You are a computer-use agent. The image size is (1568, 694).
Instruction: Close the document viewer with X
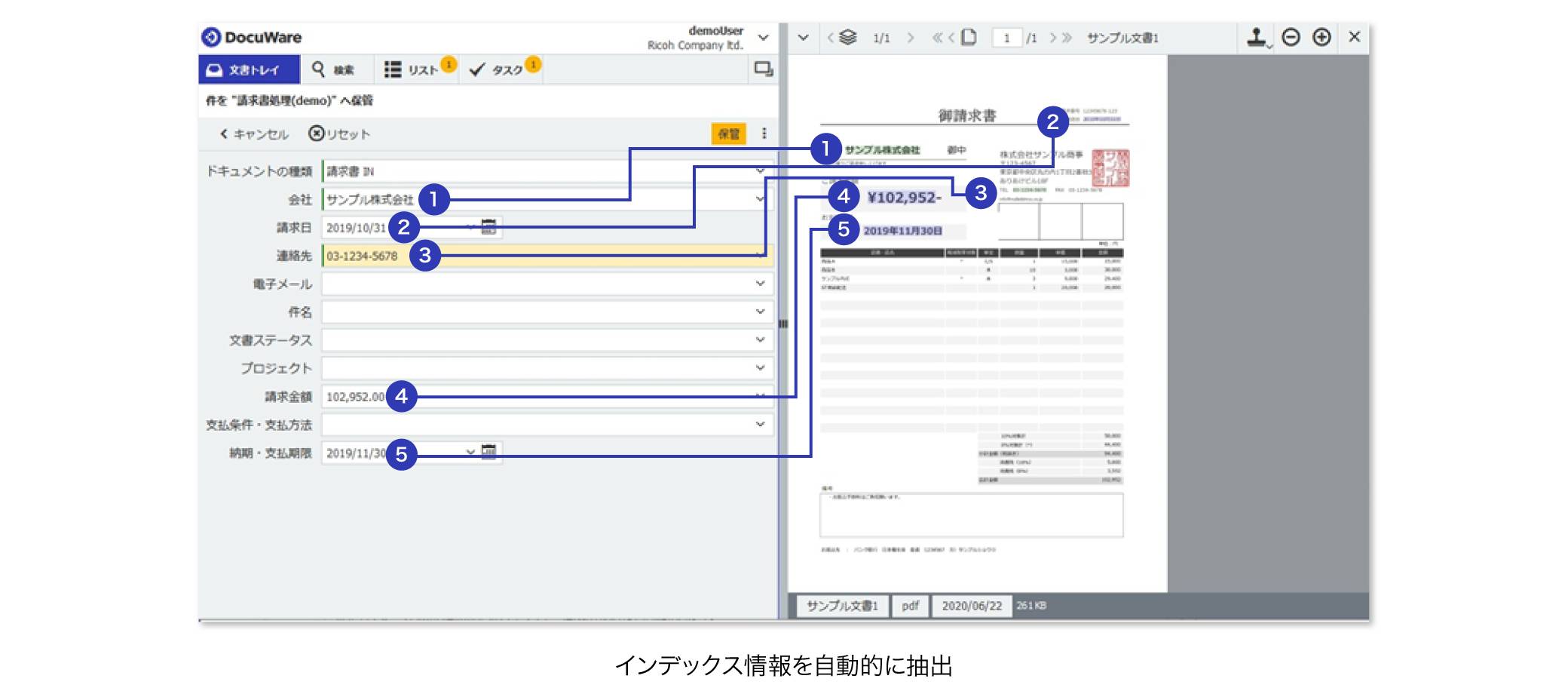pos(1354,37)
